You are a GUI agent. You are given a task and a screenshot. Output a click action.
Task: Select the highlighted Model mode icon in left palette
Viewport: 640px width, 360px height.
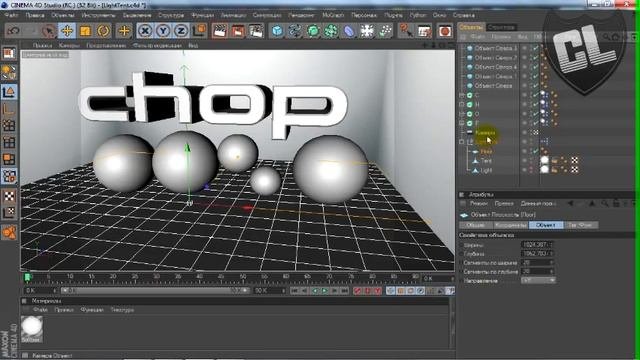click(x=9, y=92)
